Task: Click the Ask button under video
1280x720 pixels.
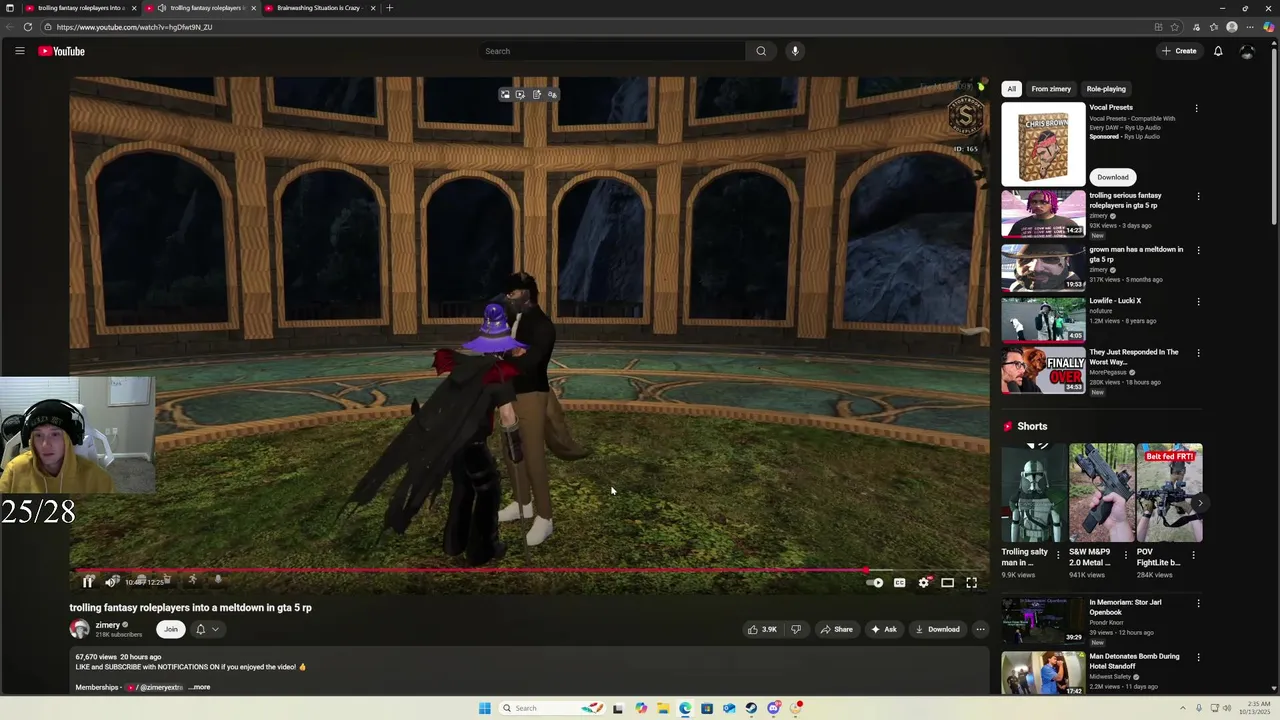Action: coord(883,629)
